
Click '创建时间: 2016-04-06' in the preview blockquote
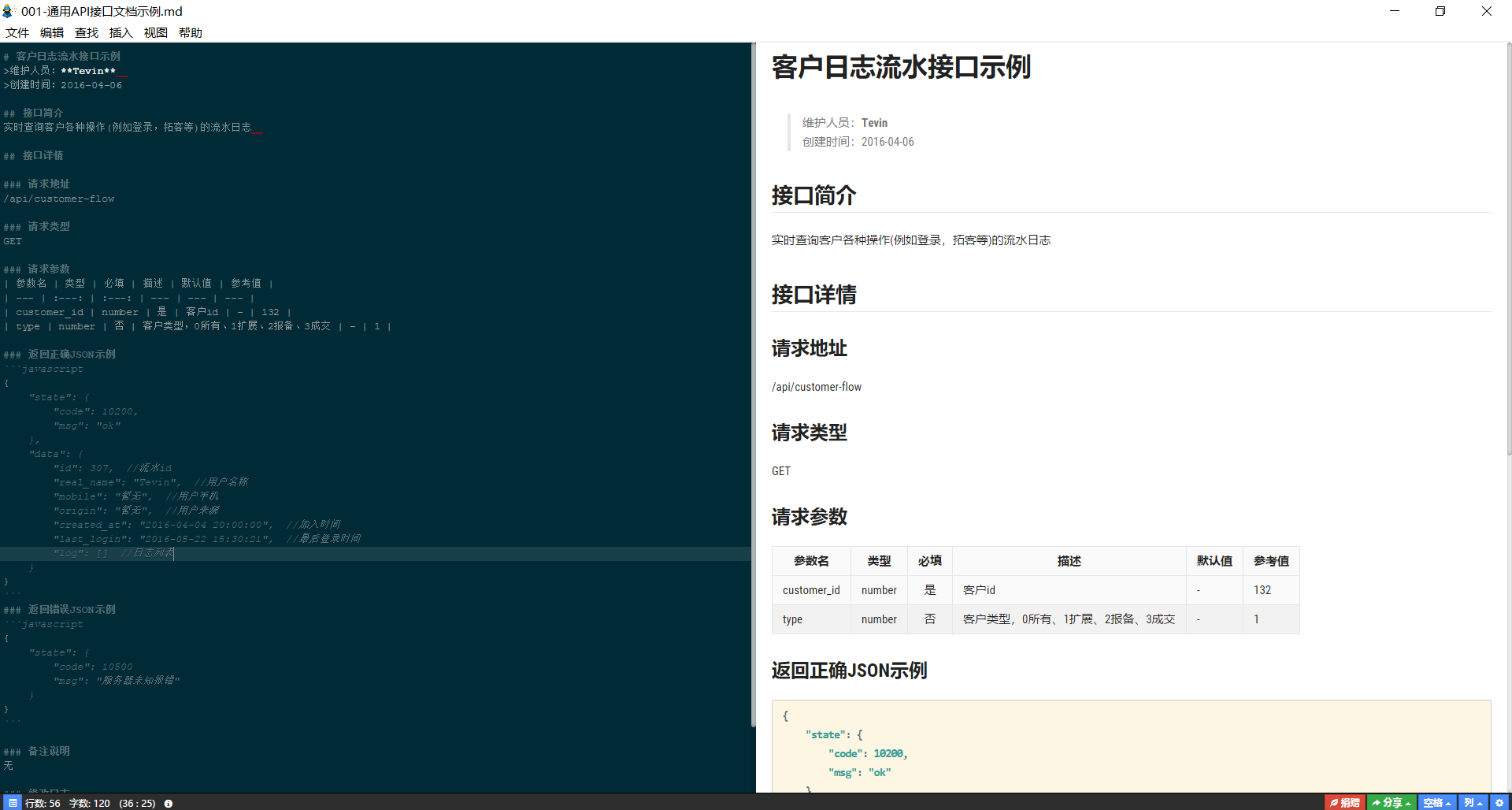[858, 142]
